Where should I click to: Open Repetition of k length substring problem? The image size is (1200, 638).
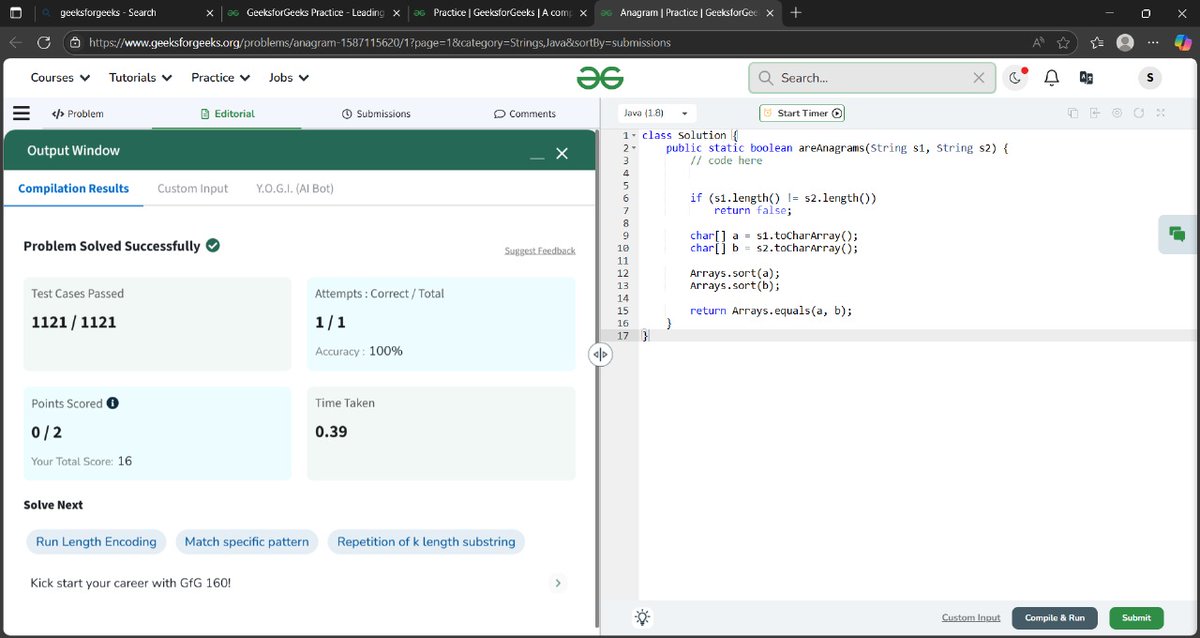426,542
